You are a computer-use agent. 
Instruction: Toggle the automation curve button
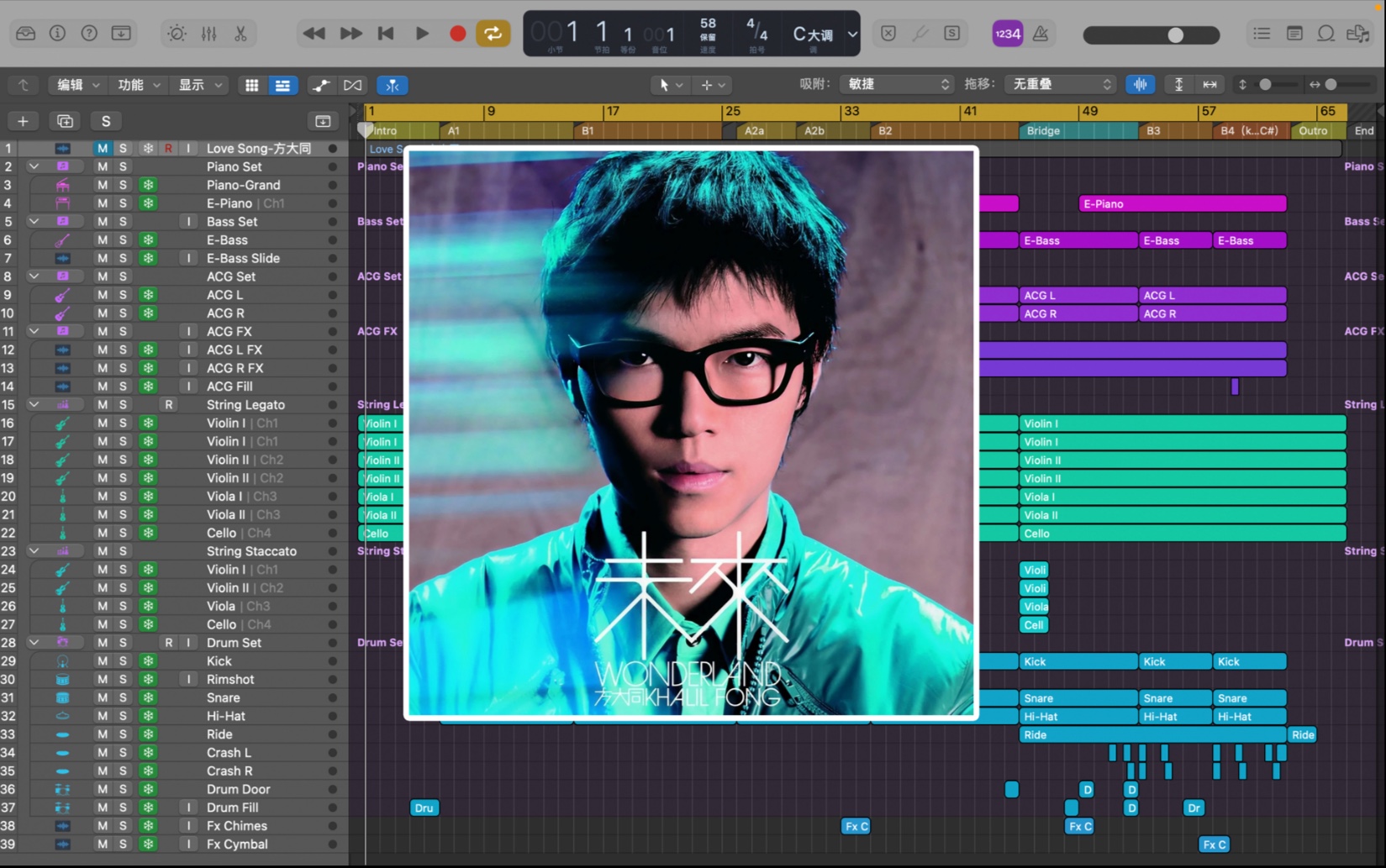[x=321, y=85]
